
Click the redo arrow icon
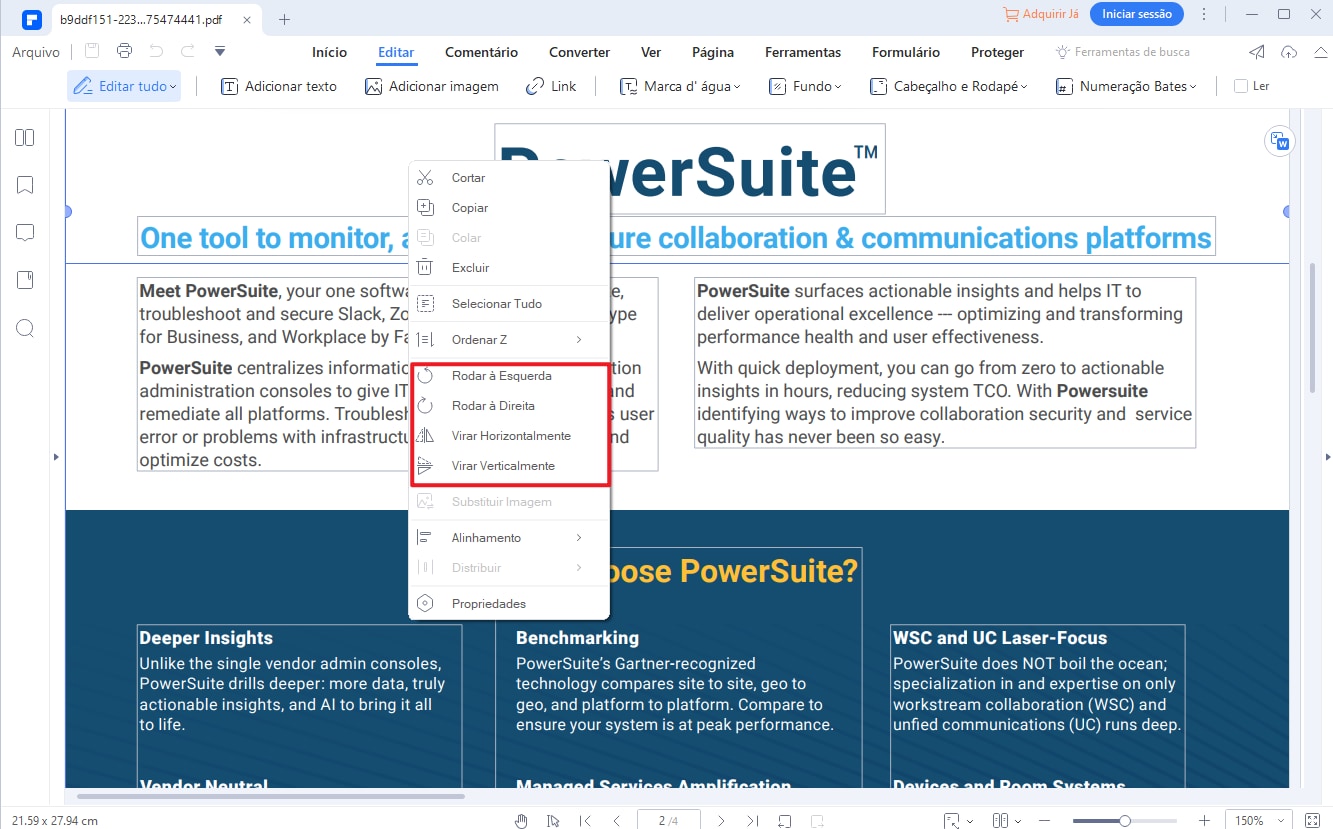coord(188,51)
